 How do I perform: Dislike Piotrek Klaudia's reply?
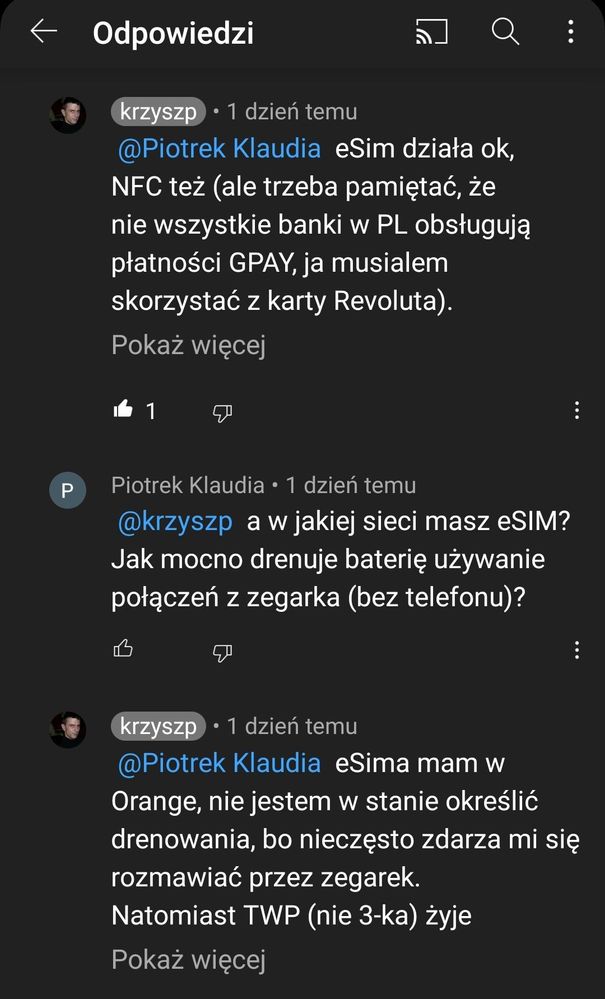click(x=222, y=652)
